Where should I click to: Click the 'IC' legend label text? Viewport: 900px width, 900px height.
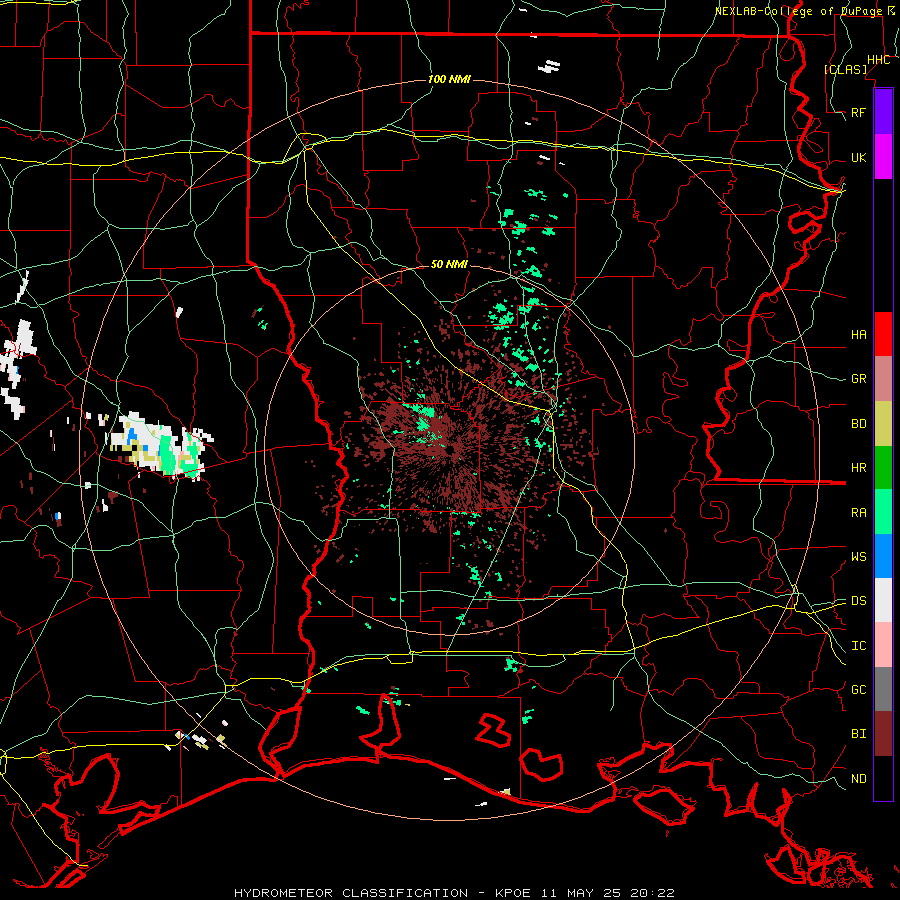click(858, 645)
